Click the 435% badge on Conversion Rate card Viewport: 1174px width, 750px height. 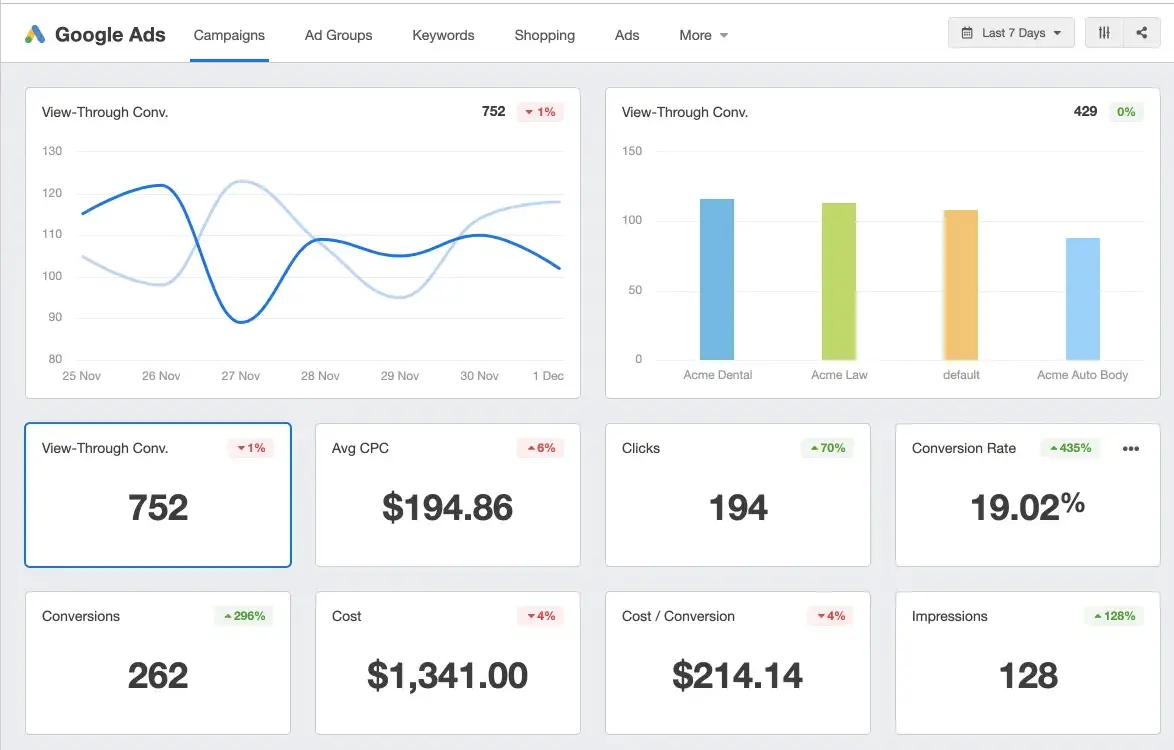pyautogui.click(x=1071, y=448)
